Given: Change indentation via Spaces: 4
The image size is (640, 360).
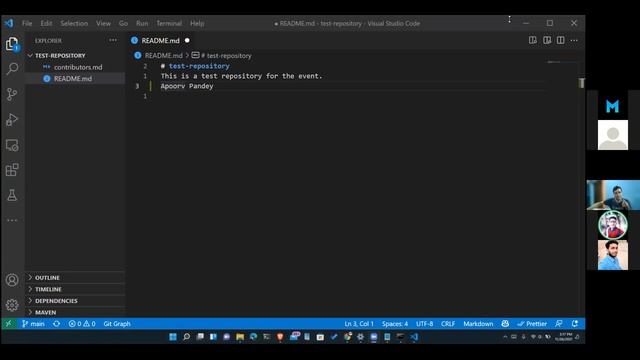Looking at the screenshot, I should click(395, 324).
